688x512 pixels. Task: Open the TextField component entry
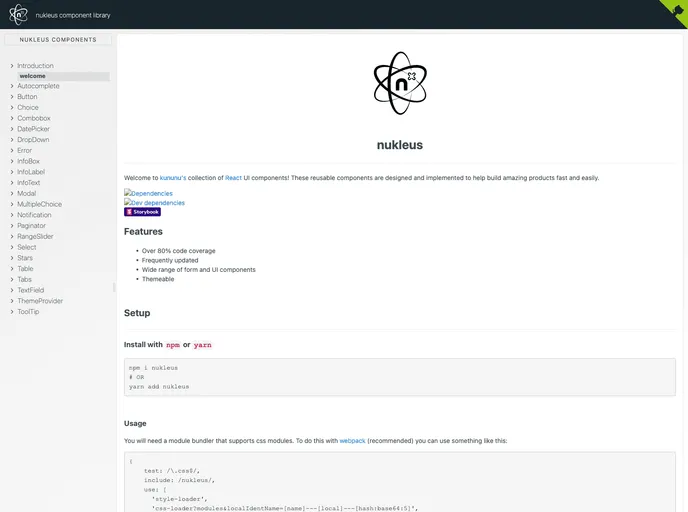tap(31, 290)
